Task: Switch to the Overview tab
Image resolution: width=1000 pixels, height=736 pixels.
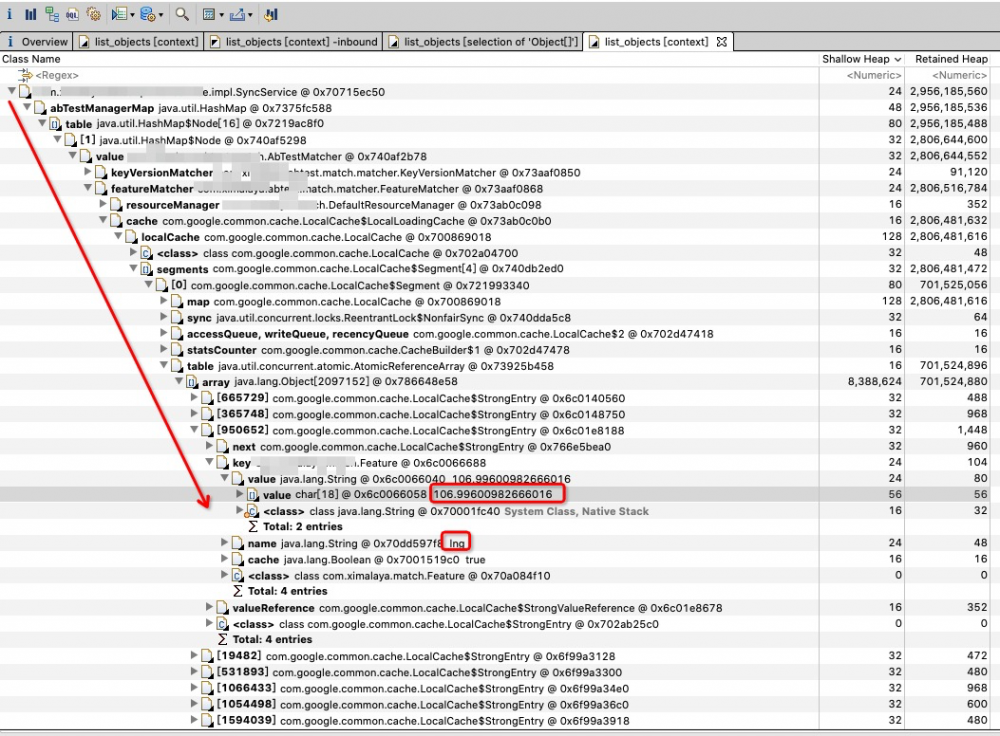Action: 36,41
